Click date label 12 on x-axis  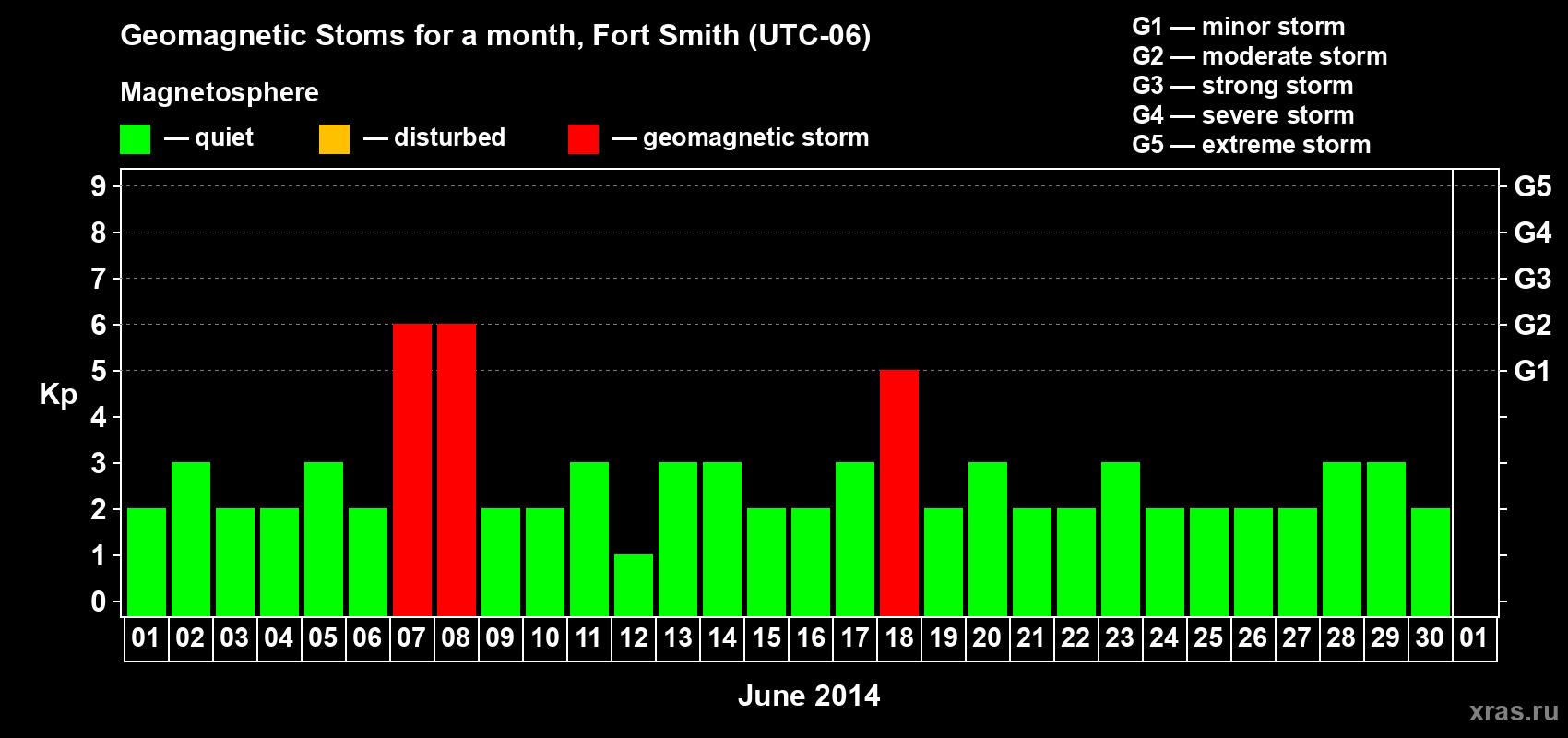(633, 637)
